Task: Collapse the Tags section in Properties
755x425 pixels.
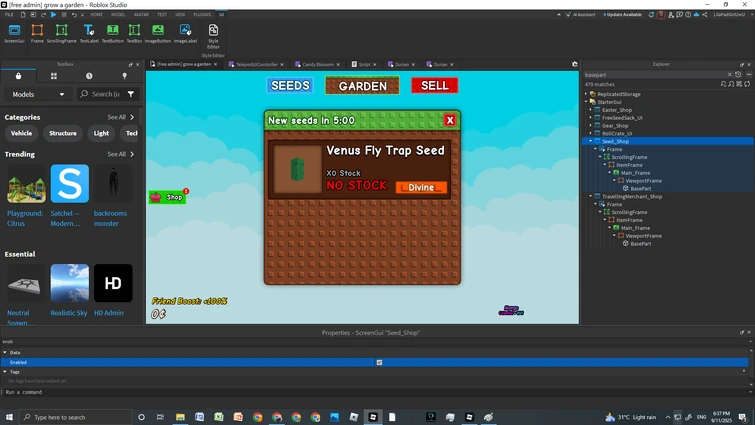Action: [x=5, y=372]
